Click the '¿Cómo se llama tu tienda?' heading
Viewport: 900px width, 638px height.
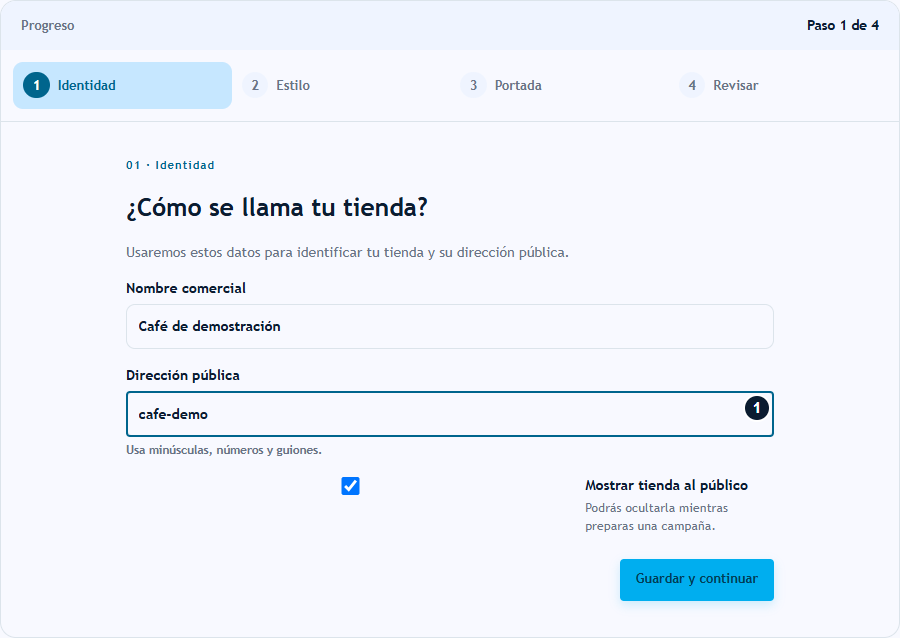277,207
